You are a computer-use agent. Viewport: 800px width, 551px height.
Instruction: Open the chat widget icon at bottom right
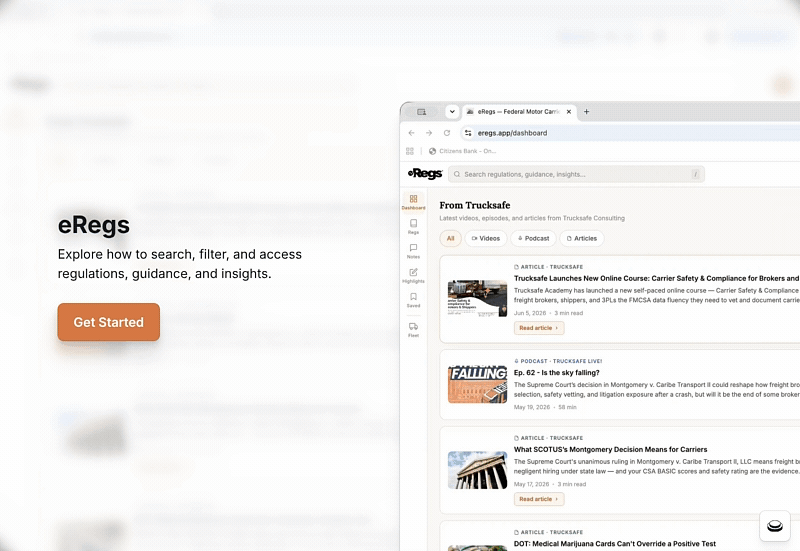pos(774,525)
